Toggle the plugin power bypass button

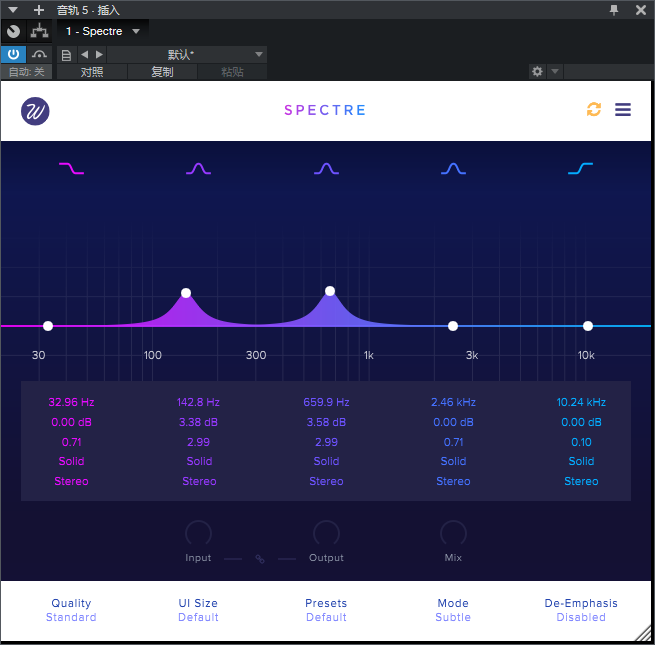click(13, 54)
